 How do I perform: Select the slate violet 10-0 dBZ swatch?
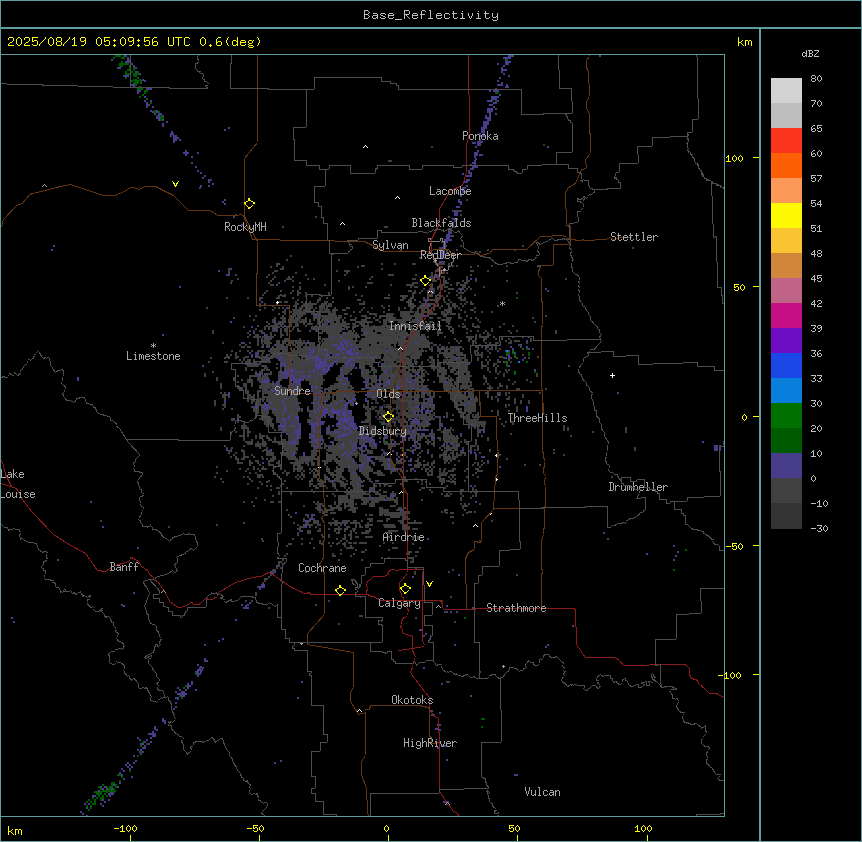(786, 466)
